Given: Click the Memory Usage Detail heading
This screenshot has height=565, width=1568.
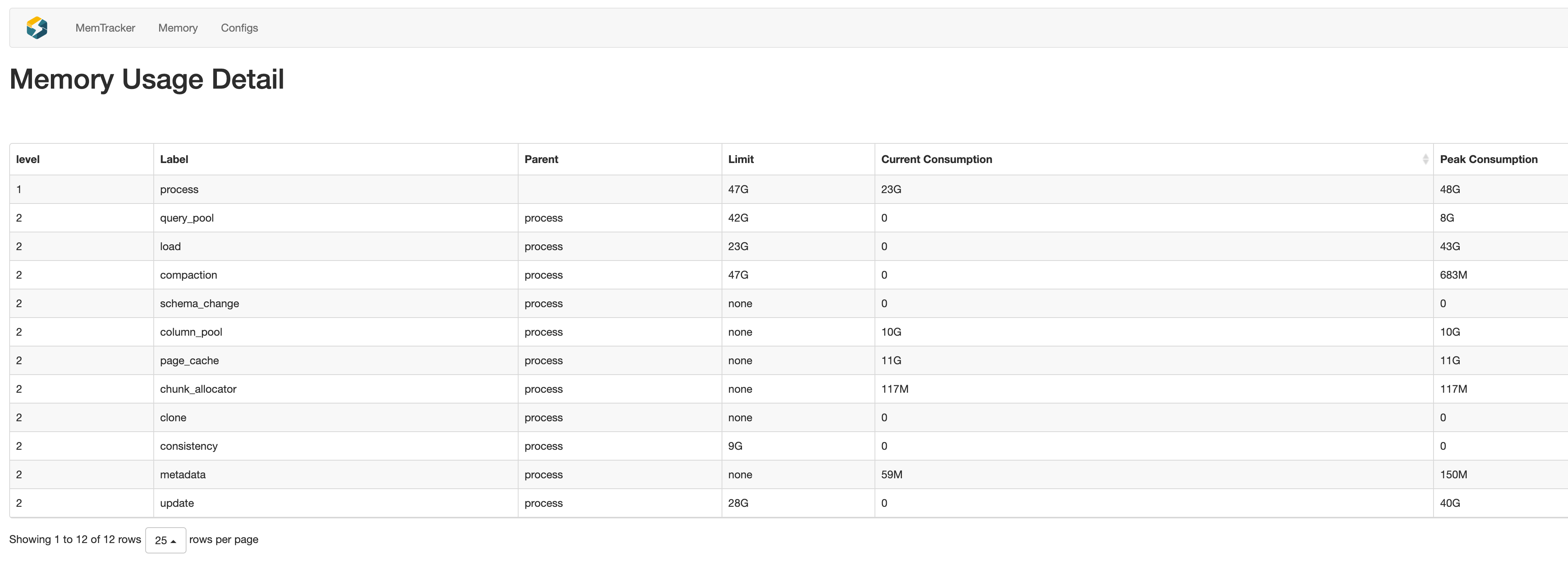Looking at the screenshot, I should [x=147, y=79].
